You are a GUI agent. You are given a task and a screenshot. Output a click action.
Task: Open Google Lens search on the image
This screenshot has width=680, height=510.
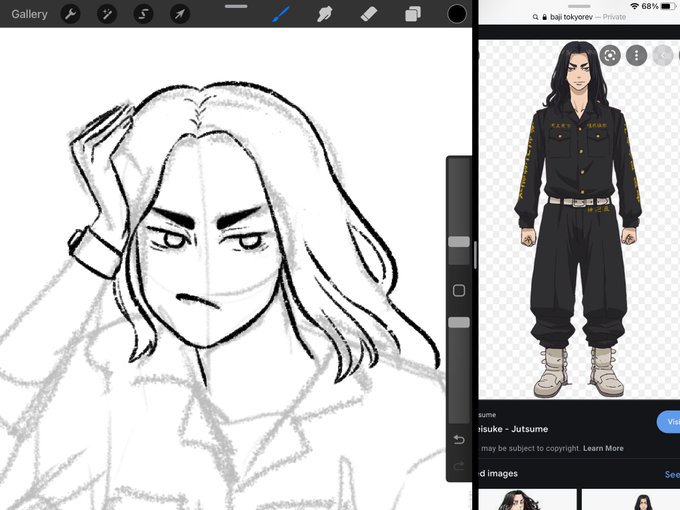(610, 56)
